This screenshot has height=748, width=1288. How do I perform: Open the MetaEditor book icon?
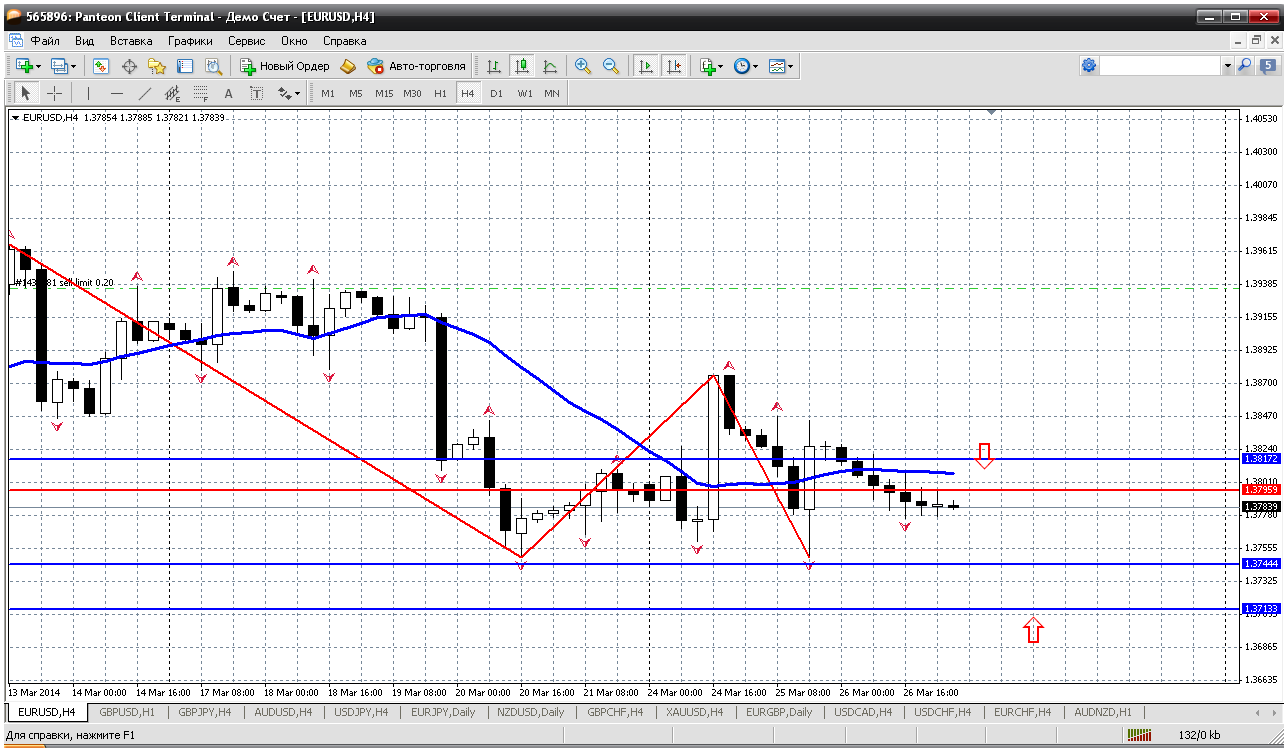[348, 66]
